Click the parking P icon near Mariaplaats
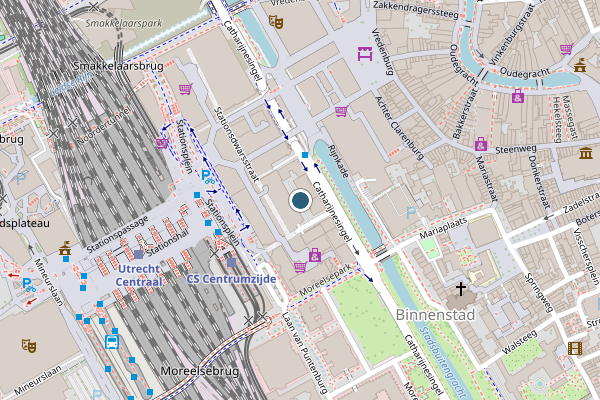 [411, 213]
